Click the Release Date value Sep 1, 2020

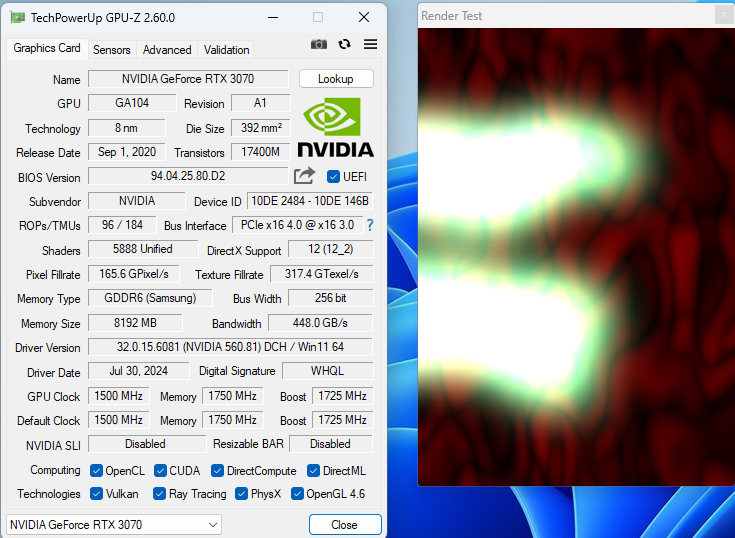[x=127, y=152]
